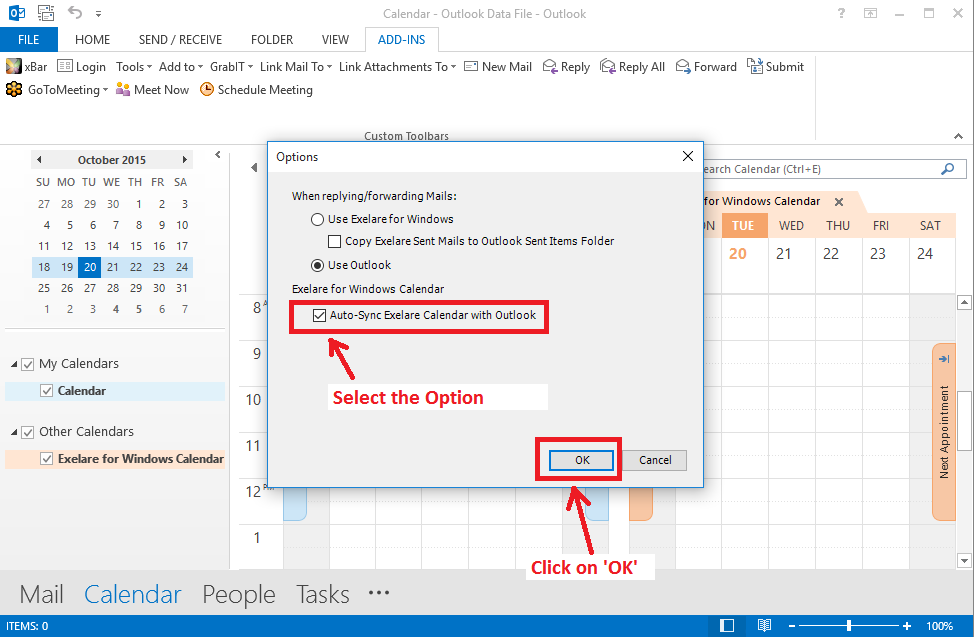
Task: Select Use Exelare for Windows radio
Action: pos(317,219)
